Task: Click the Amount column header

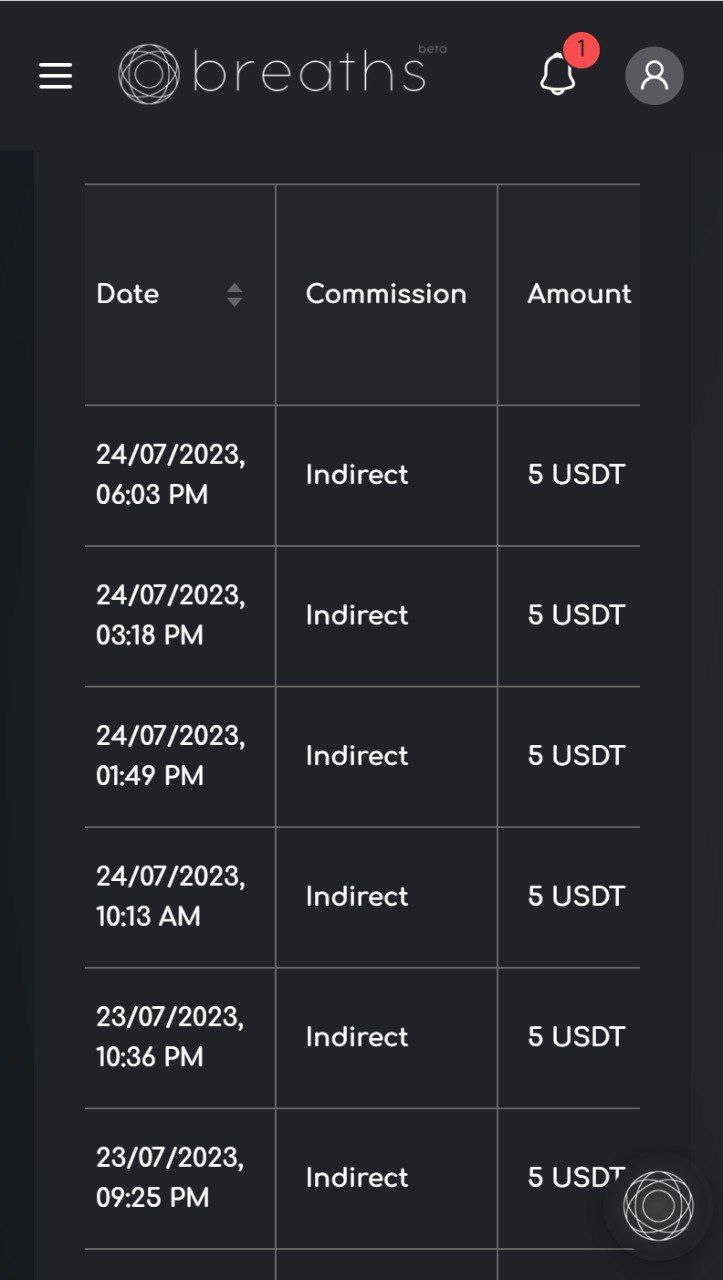Action: point(579,294)
